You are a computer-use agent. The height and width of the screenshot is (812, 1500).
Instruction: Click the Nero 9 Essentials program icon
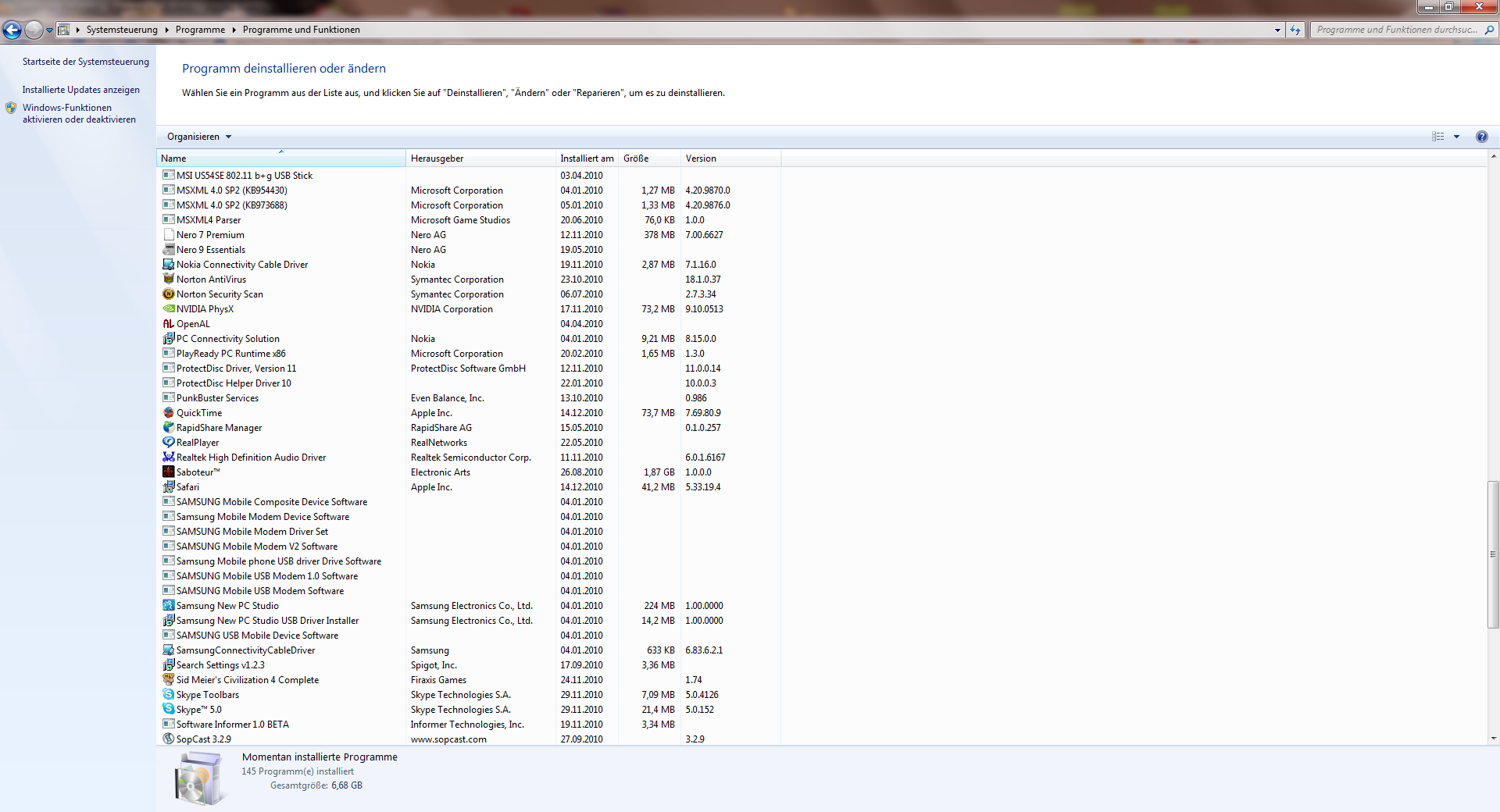168,250
